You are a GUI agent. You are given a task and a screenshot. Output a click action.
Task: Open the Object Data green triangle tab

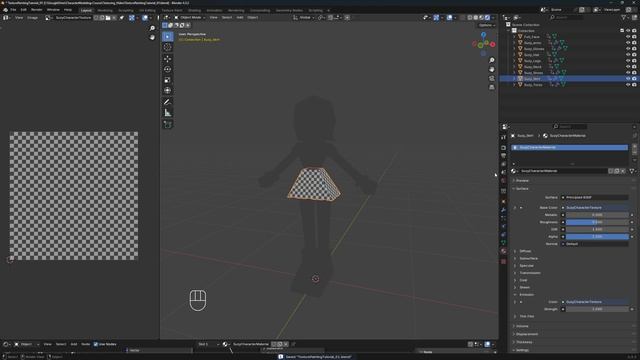pos(503,243)
